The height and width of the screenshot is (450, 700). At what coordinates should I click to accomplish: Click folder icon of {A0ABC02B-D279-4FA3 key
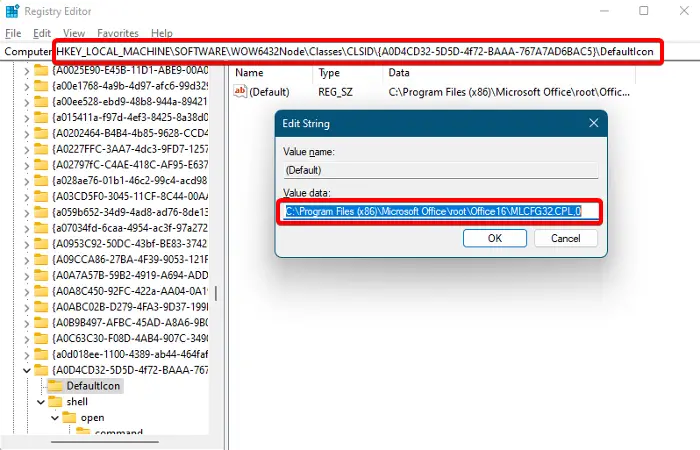pyautogui.click(x=41, y=307)
